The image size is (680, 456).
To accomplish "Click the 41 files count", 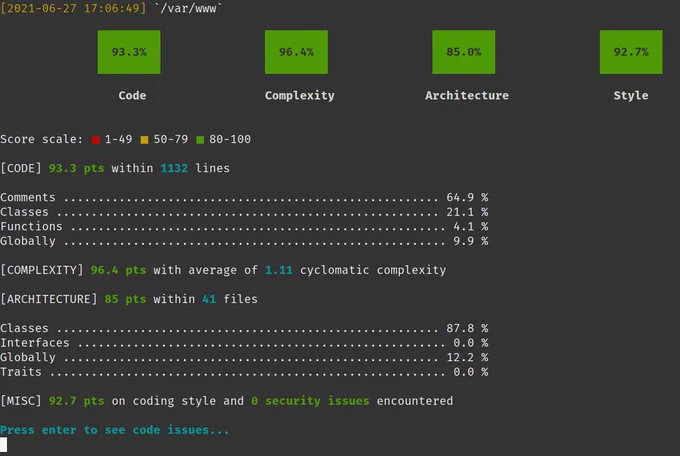I will 209,299.
